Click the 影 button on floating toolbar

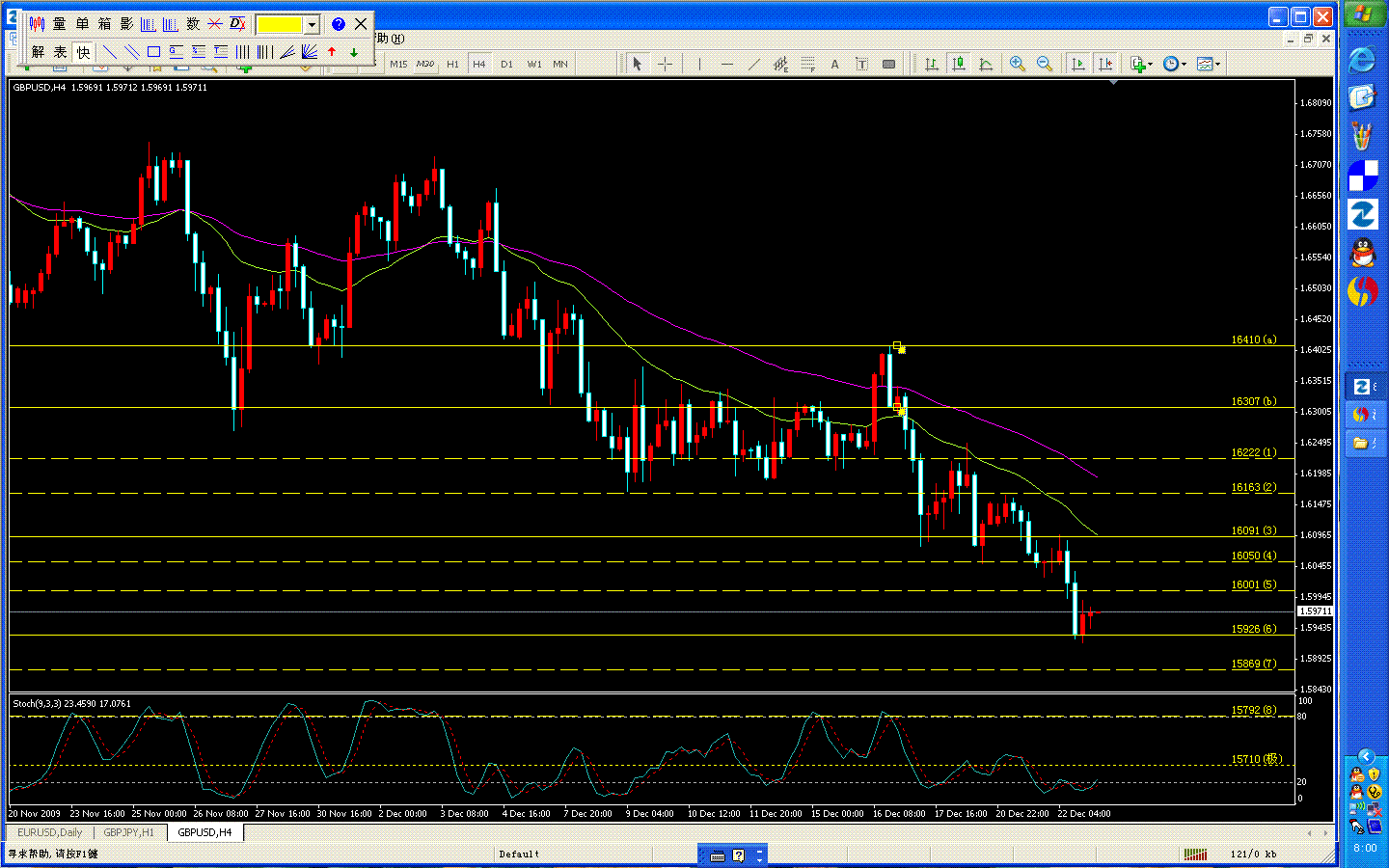(126, 24)
